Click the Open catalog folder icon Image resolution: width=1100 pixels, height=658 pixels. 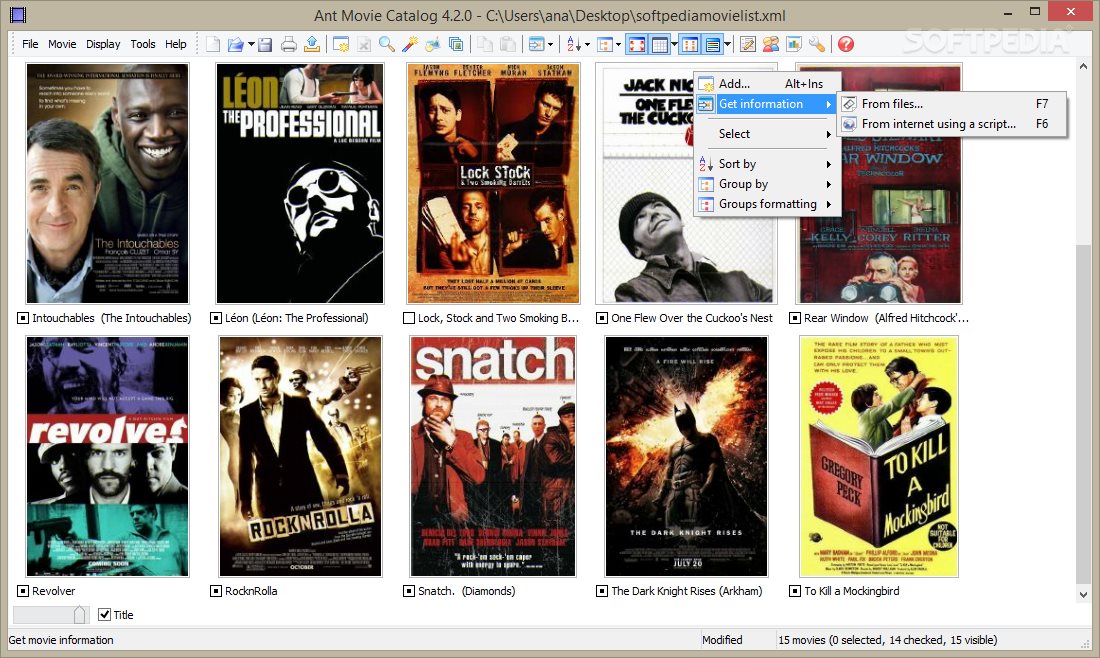tap(236, 44)
